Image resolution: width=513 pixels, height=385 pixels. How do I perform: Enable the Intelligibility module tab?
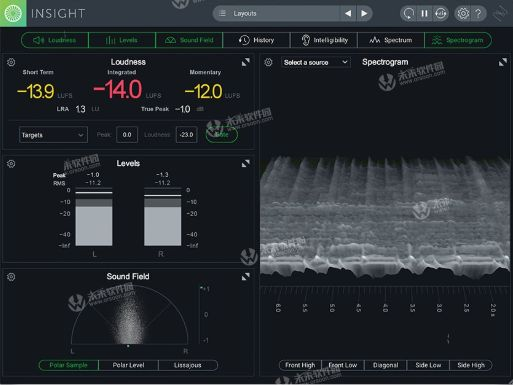pos(324,40)
